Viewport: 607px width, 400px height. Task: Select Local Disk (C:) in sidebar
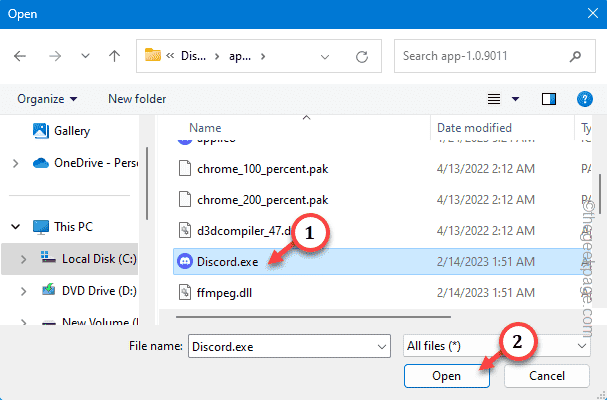pyautogui.click(x=99, y=259)
